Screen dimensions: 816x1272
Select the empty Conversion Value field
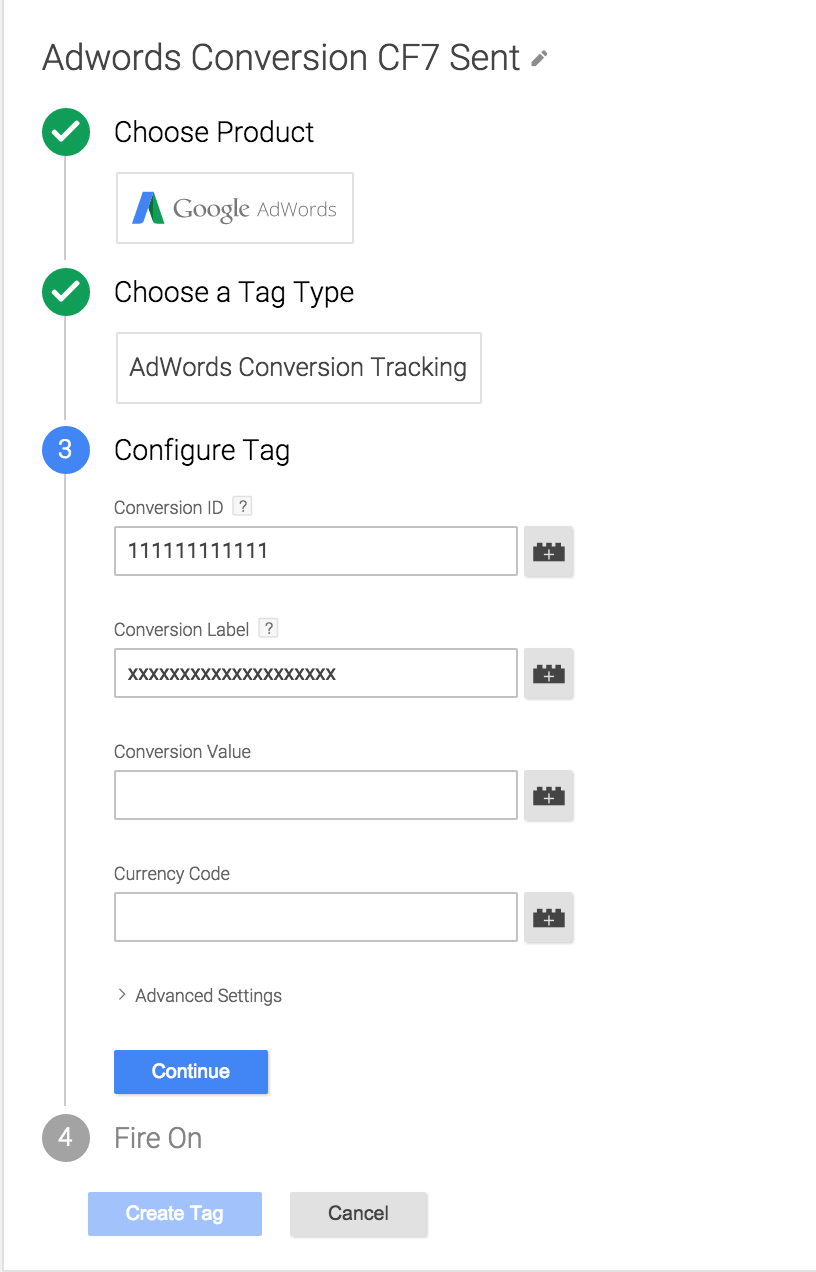316,795
